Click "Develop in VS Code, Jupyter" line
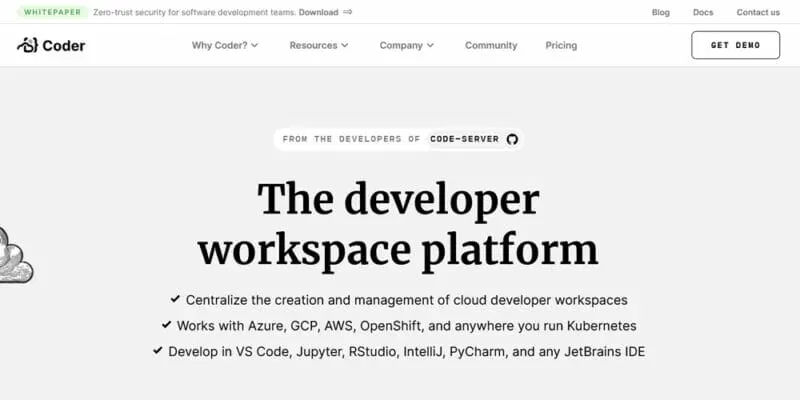 pyautogui.click(x=407, y=352)
